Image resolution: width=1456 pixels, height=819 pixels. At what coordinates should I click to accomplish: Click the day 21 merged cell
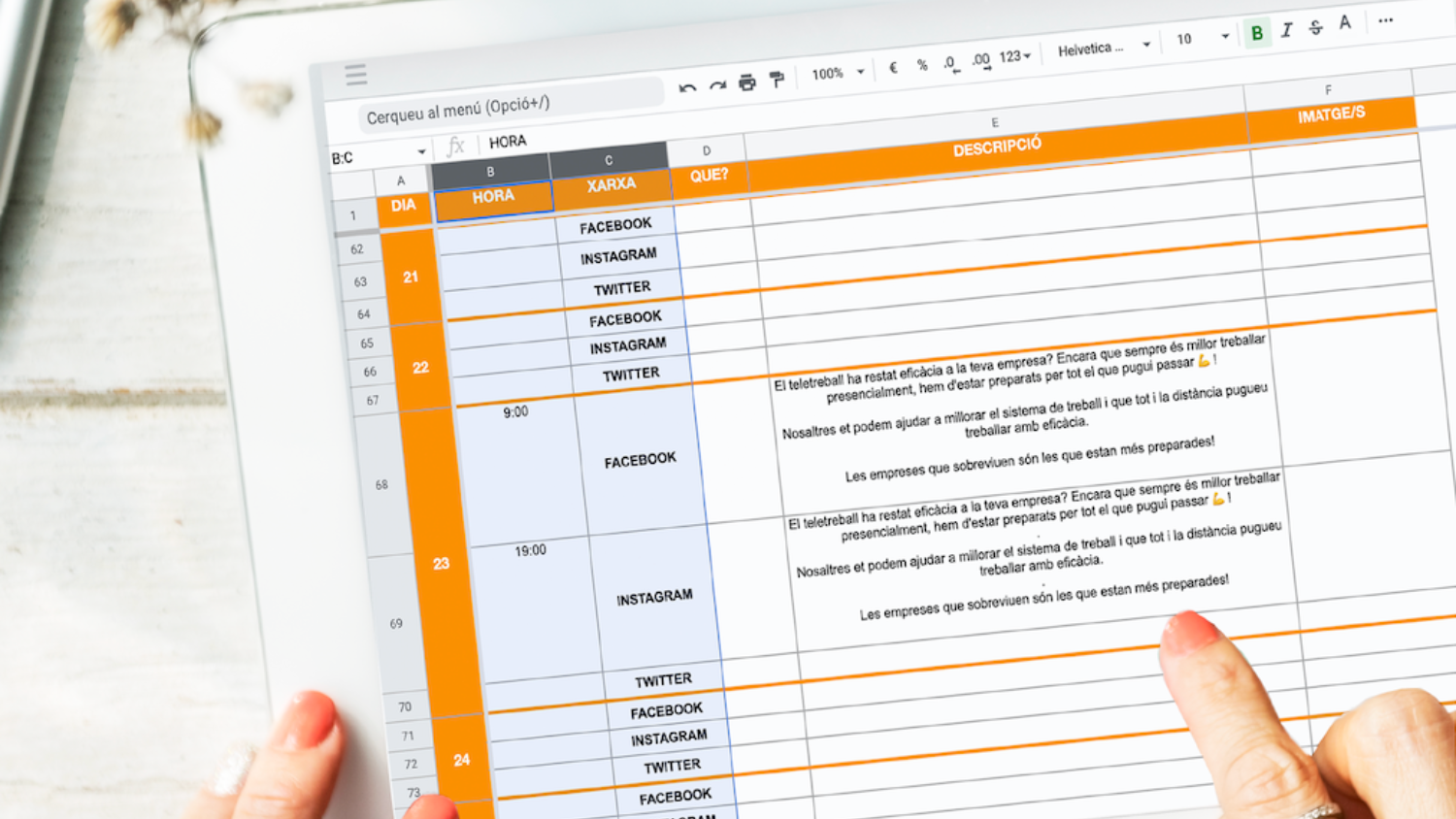coord(411,277)
